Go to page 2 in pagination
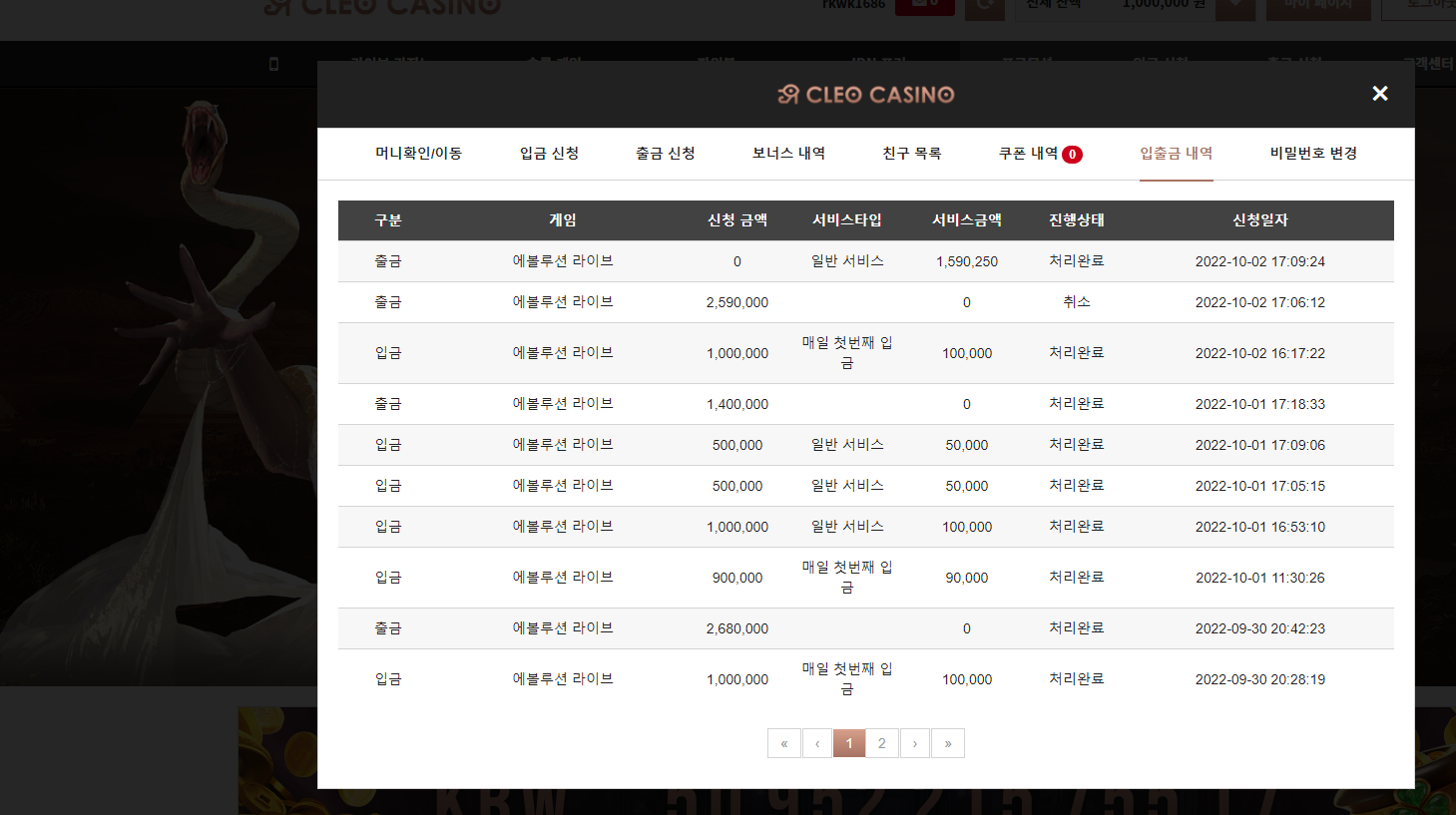The width and height of the screenshot is (1456, 815). (882, 743)
